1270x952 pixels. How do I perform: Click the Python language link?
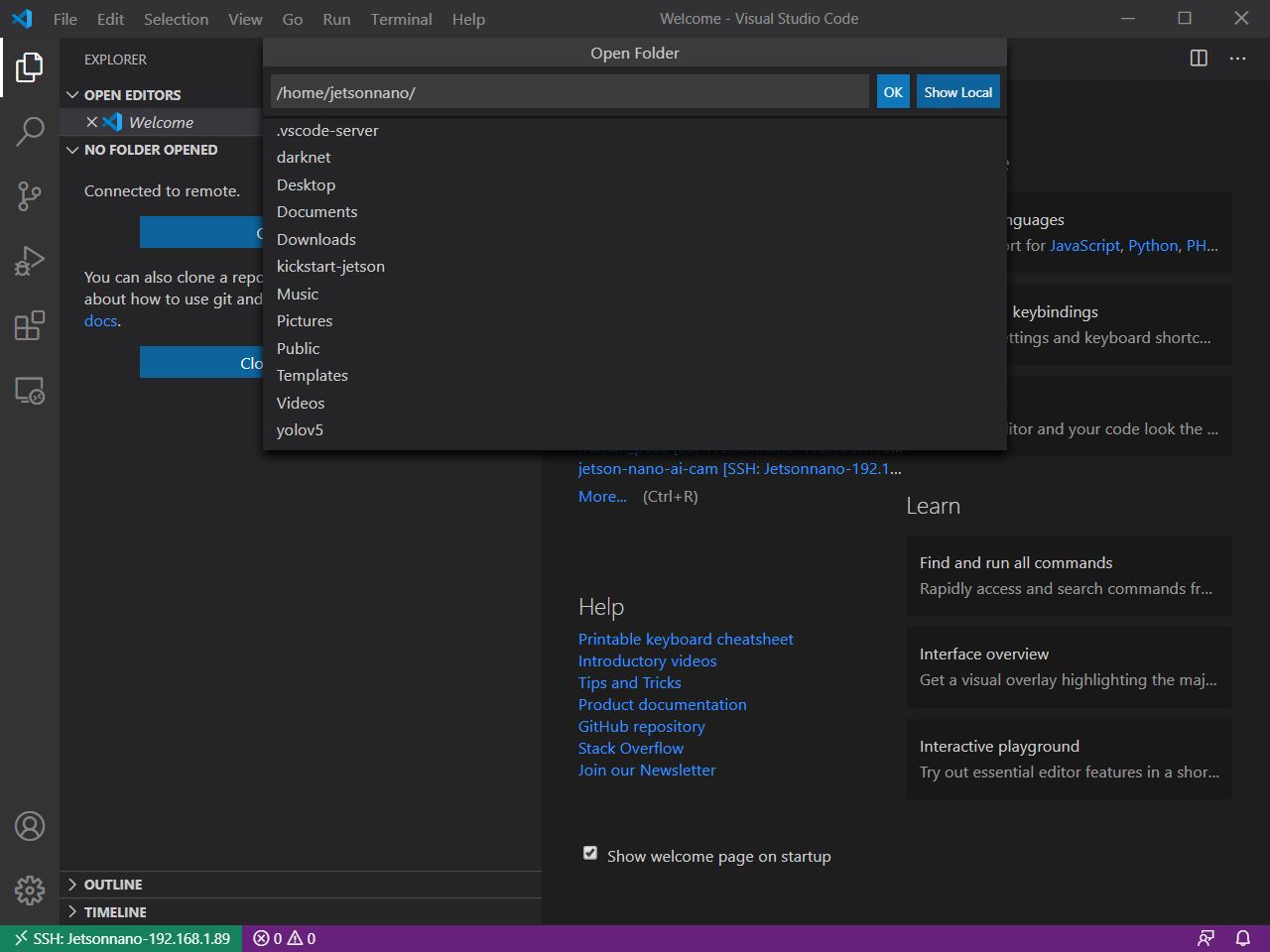[1153, 246]
